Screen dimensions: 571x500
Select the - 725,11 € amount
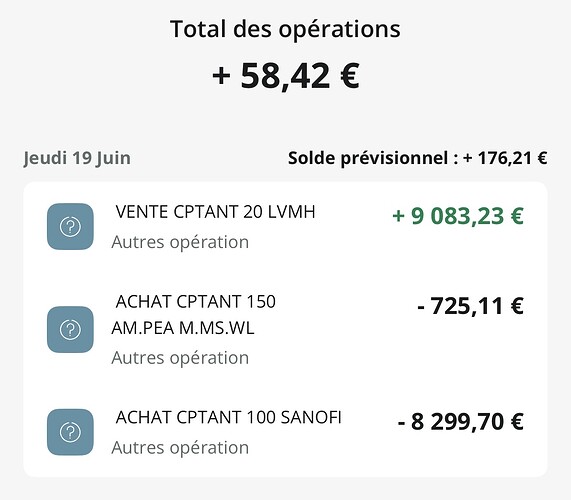pos(470,306)
